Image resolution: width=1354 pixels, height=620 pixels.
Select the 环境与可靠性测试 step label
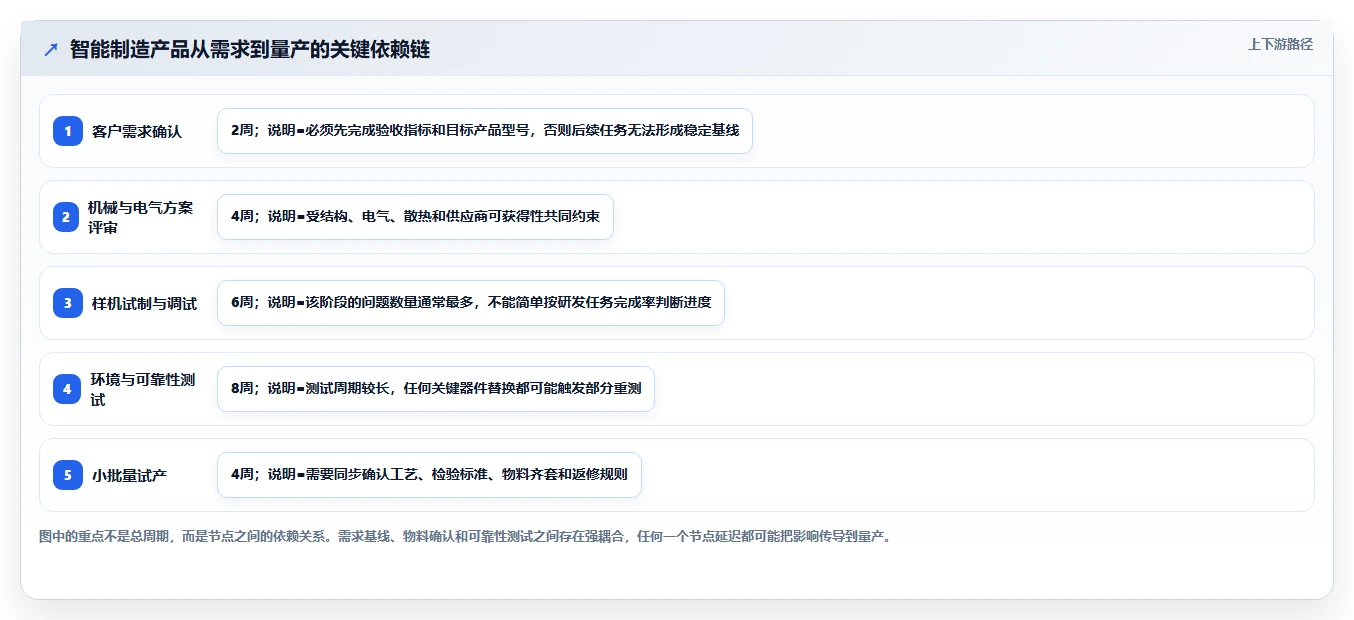click(x=143, y=389)
